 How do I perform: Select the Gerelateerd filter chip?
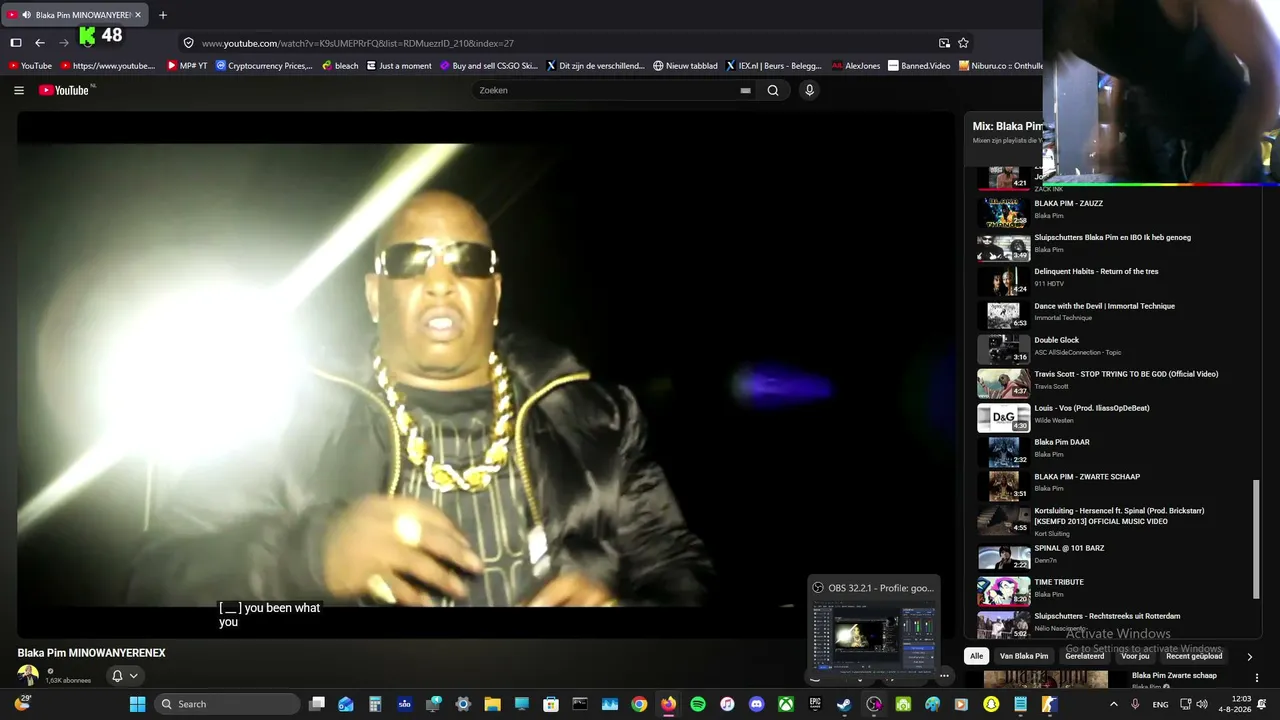[1085, 656]
